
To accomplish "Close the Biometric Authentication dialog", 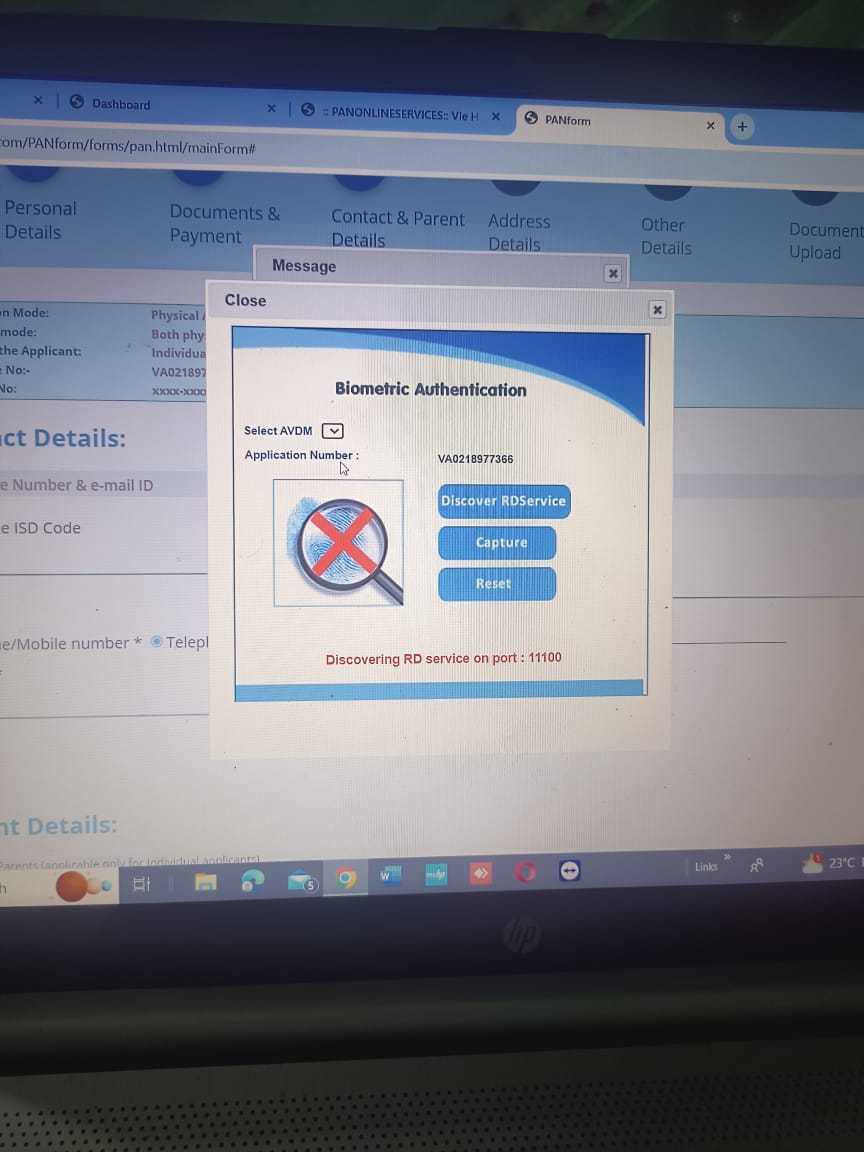I will coord(657,310).
